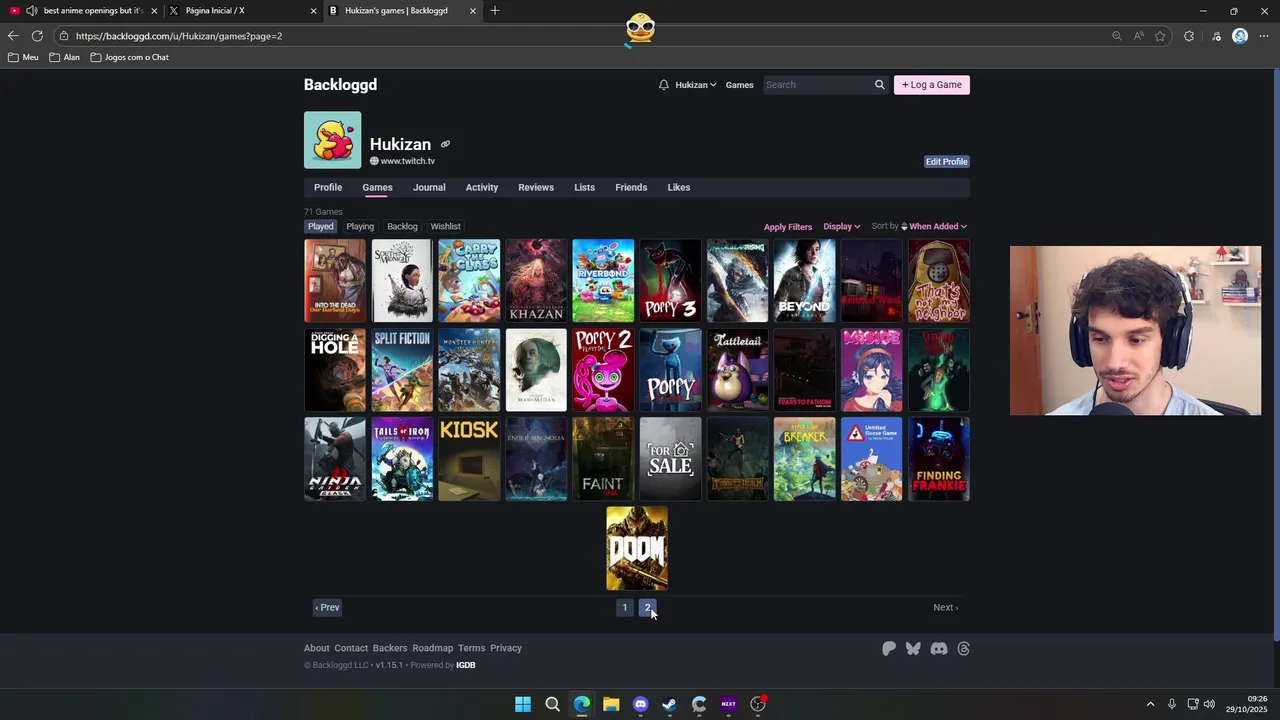Click the browser address bar URL
Screen dimensions: 1280x720
pos(179,36)
